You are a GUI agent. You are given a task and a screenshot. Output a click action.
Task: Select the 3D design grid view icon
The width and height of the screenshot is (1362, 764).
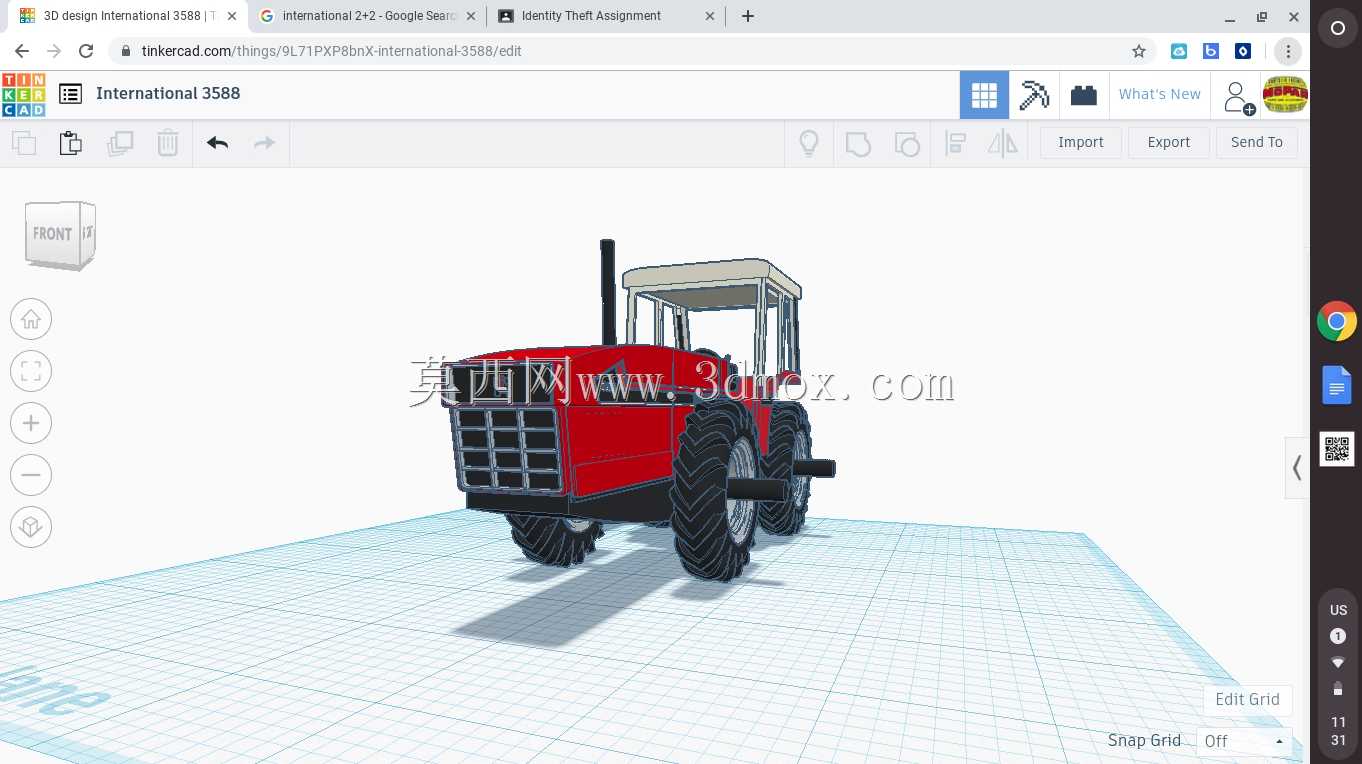[984, 95]
